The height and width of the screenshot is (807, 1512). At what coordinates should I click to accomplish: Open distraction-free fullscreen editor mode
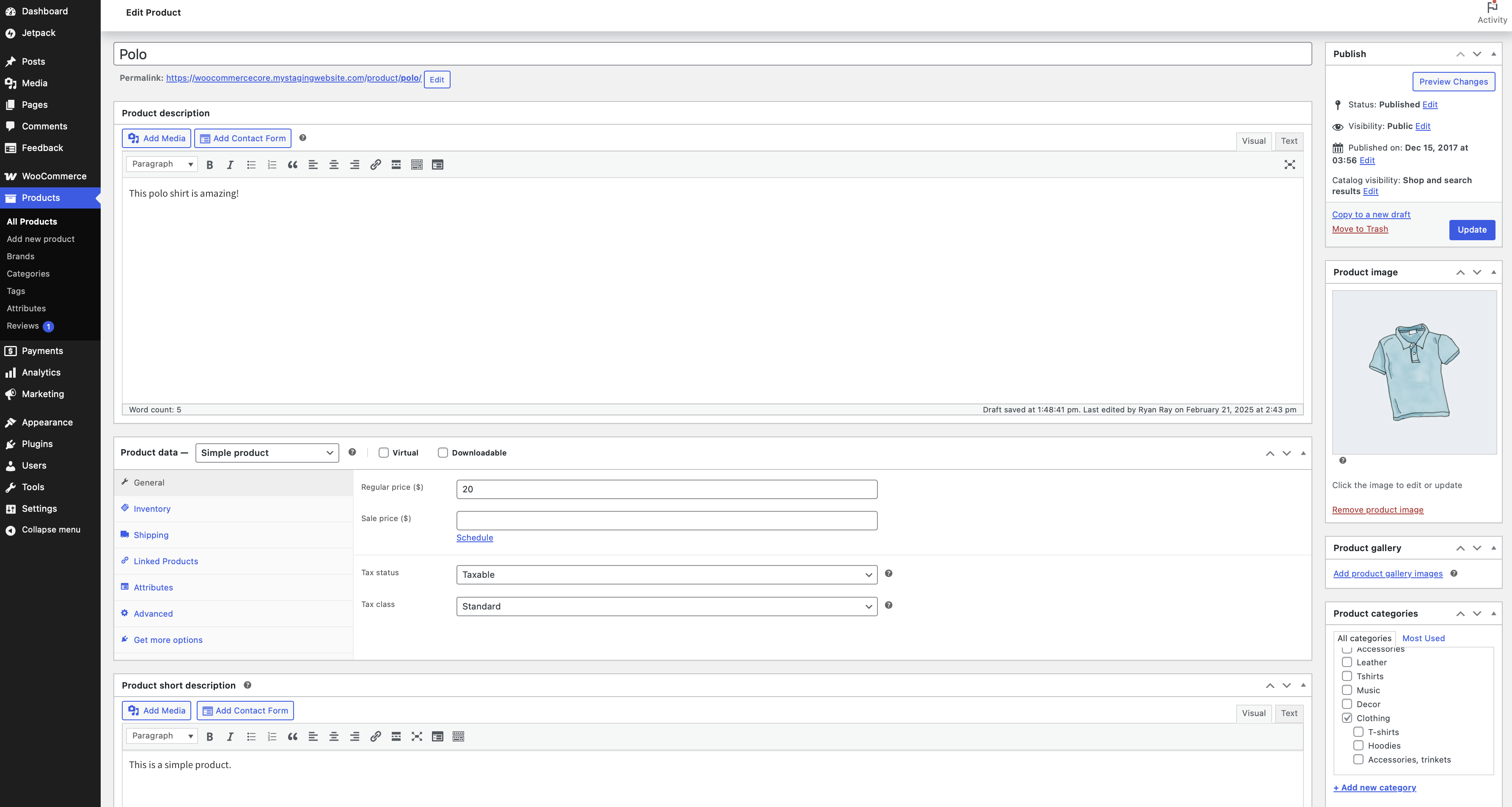[1289, 165]
